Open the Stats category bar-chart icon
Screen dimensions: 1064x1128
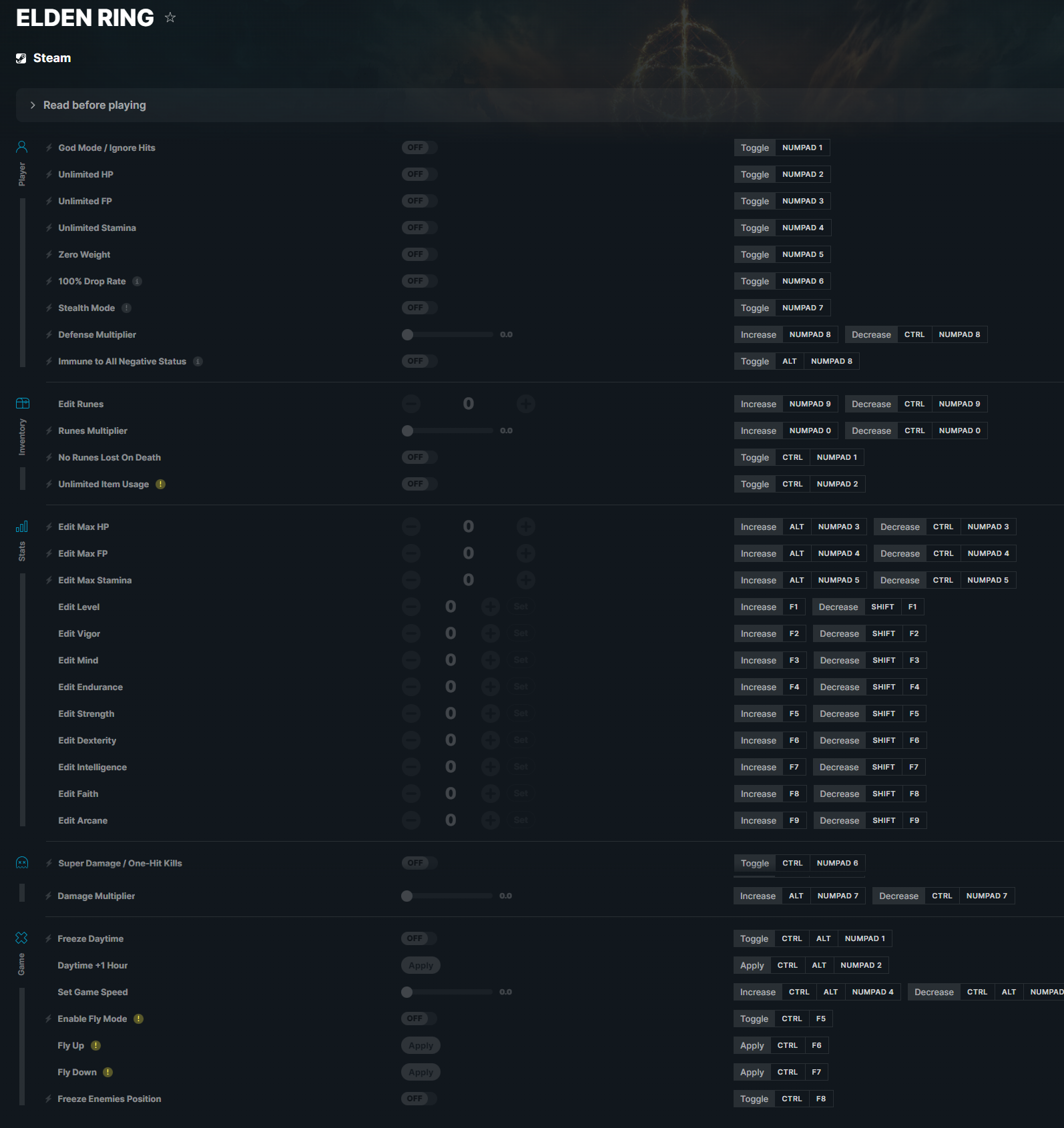[x=22, y=526]
